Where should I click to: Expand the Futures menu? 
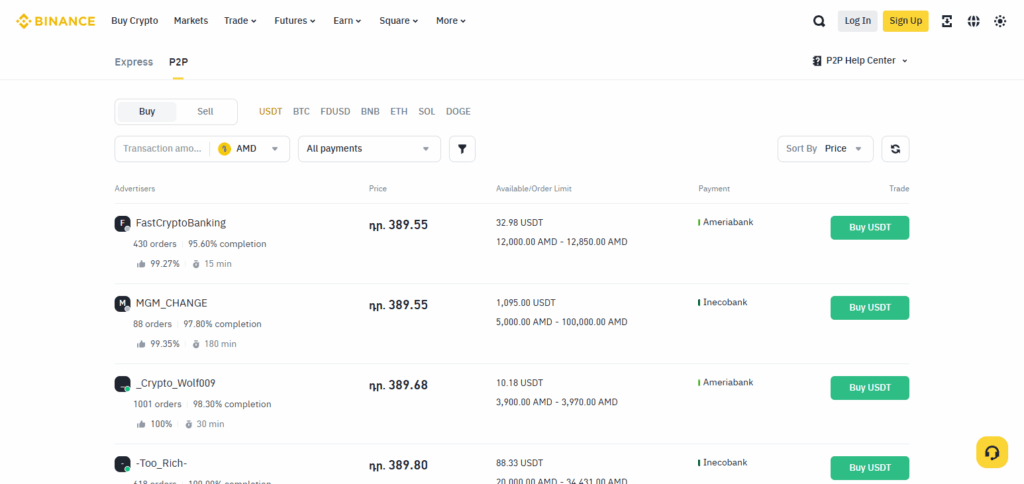[x=295, y=21]
